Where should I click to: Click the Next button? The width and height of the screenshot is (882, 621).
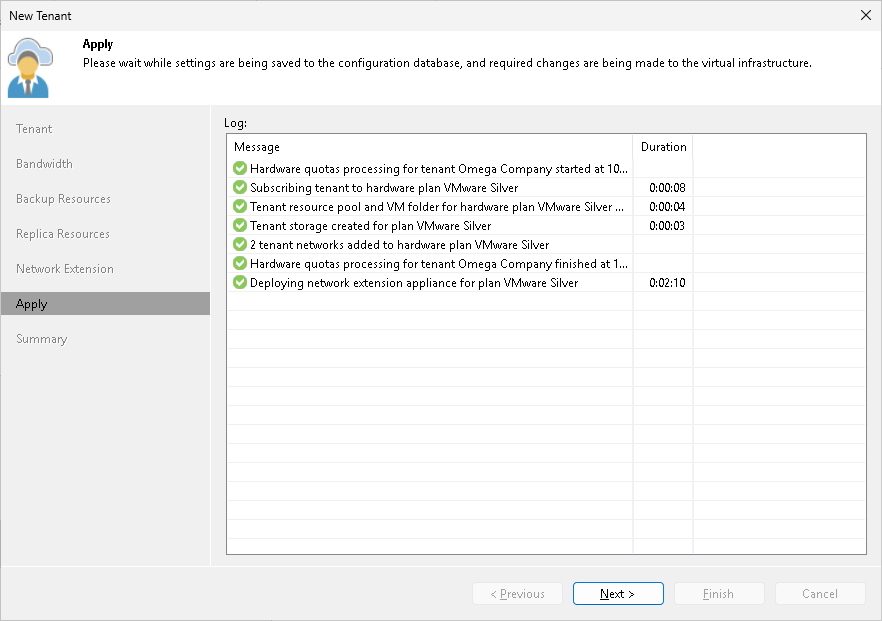point(618,593)
